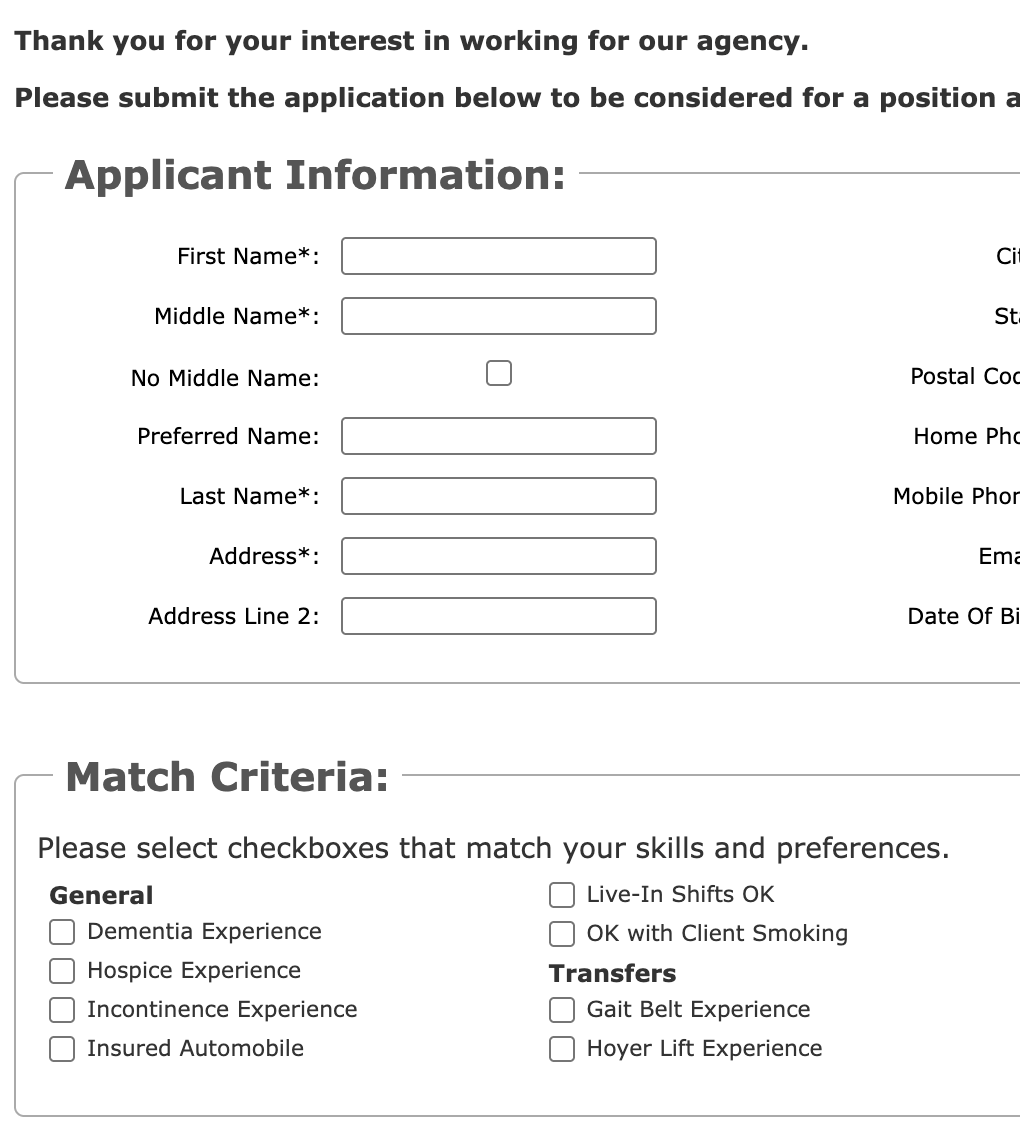Click the General category label
This screenshot has width=1020, height=1128.
[100, 895]
